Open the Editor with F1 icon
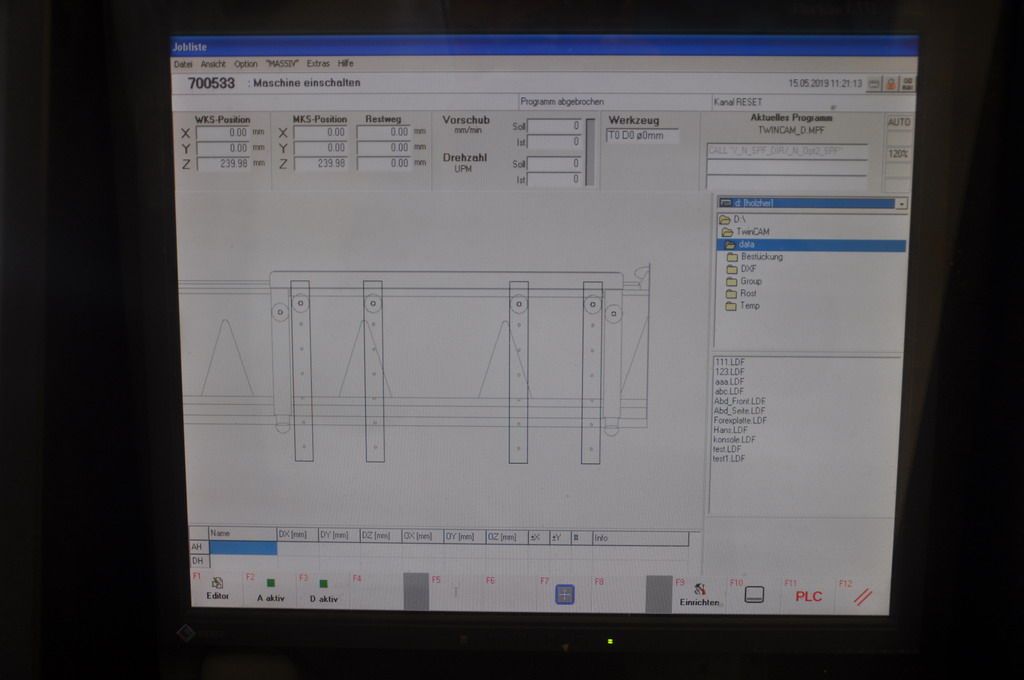1024x680 pixels. click(x=217, y=583)
